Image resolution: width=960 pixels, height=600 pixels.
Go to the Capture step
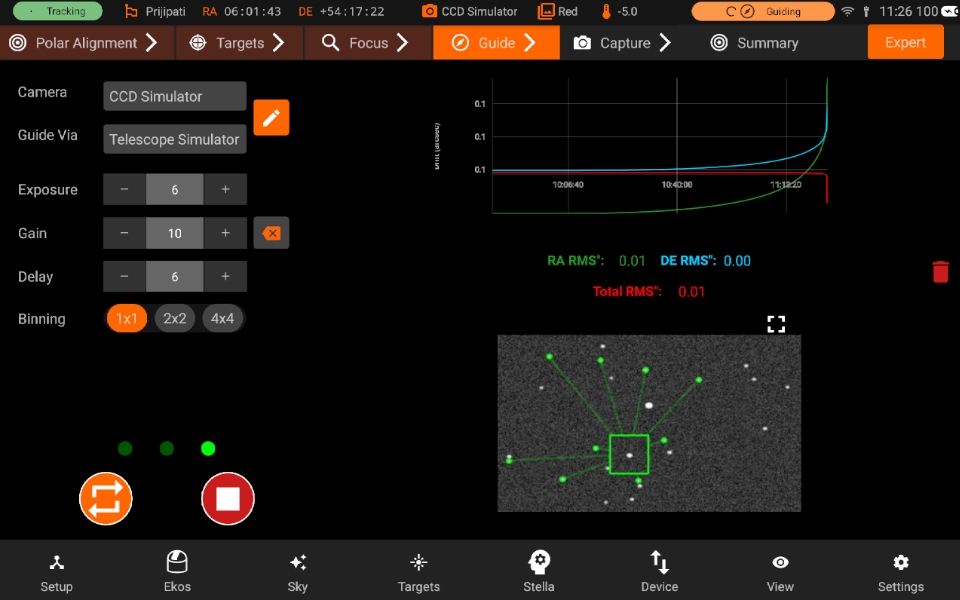click(624, 43)
